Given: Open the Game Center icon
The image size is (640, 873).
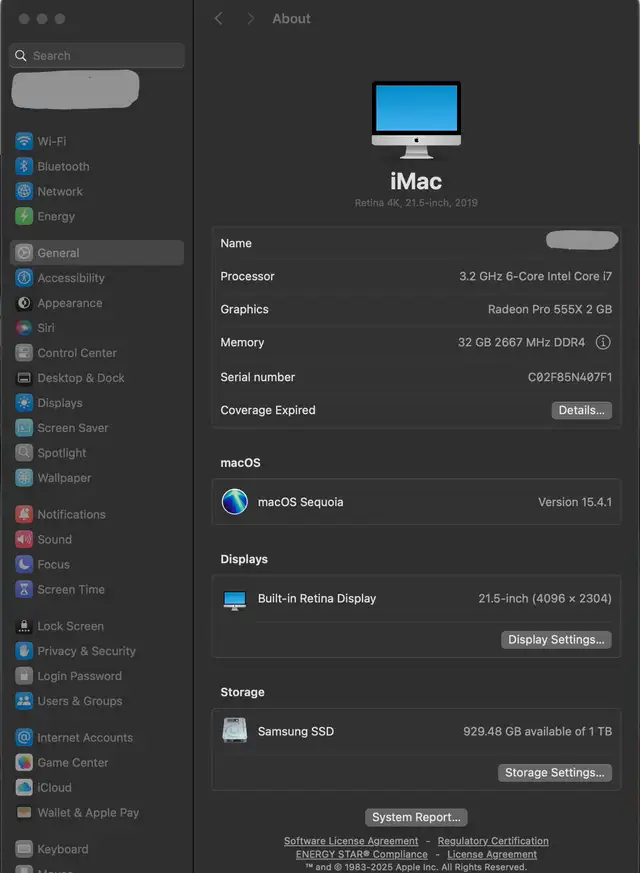Looking at the screenshot, I should (24, 762).
